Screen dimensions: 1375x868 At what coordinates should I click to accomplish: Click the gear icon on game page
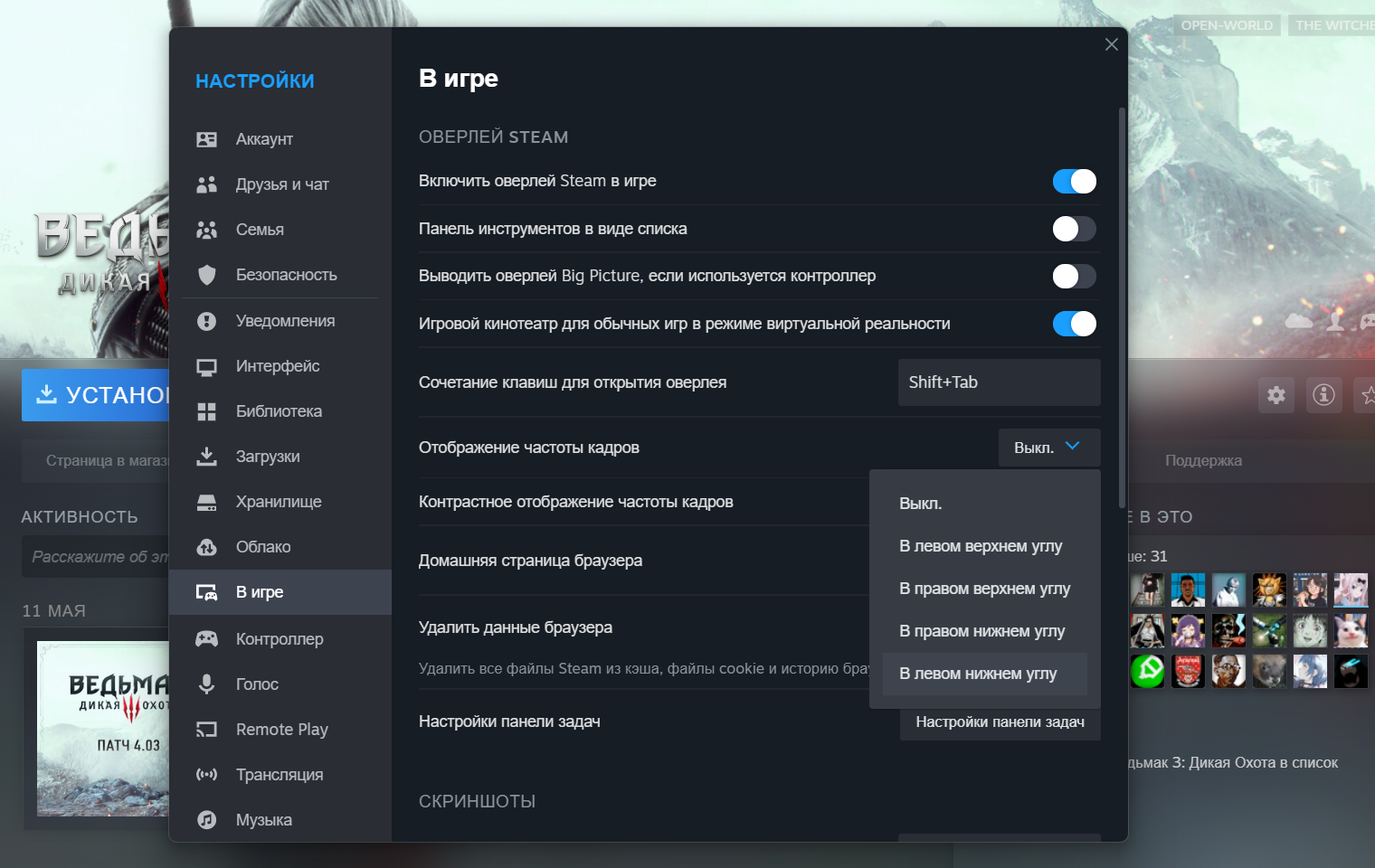pos(1276,395)
